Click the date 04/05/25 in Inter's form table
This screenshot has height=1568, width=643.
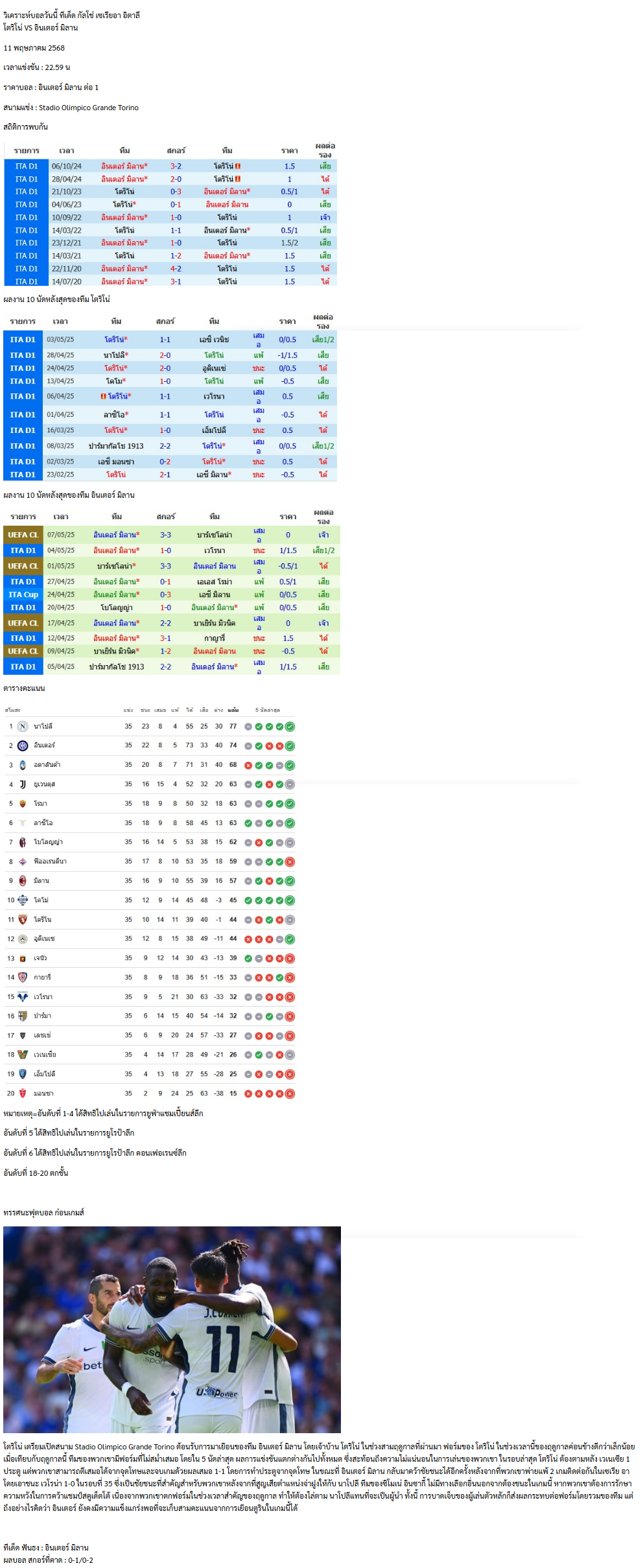click(61, 550)
